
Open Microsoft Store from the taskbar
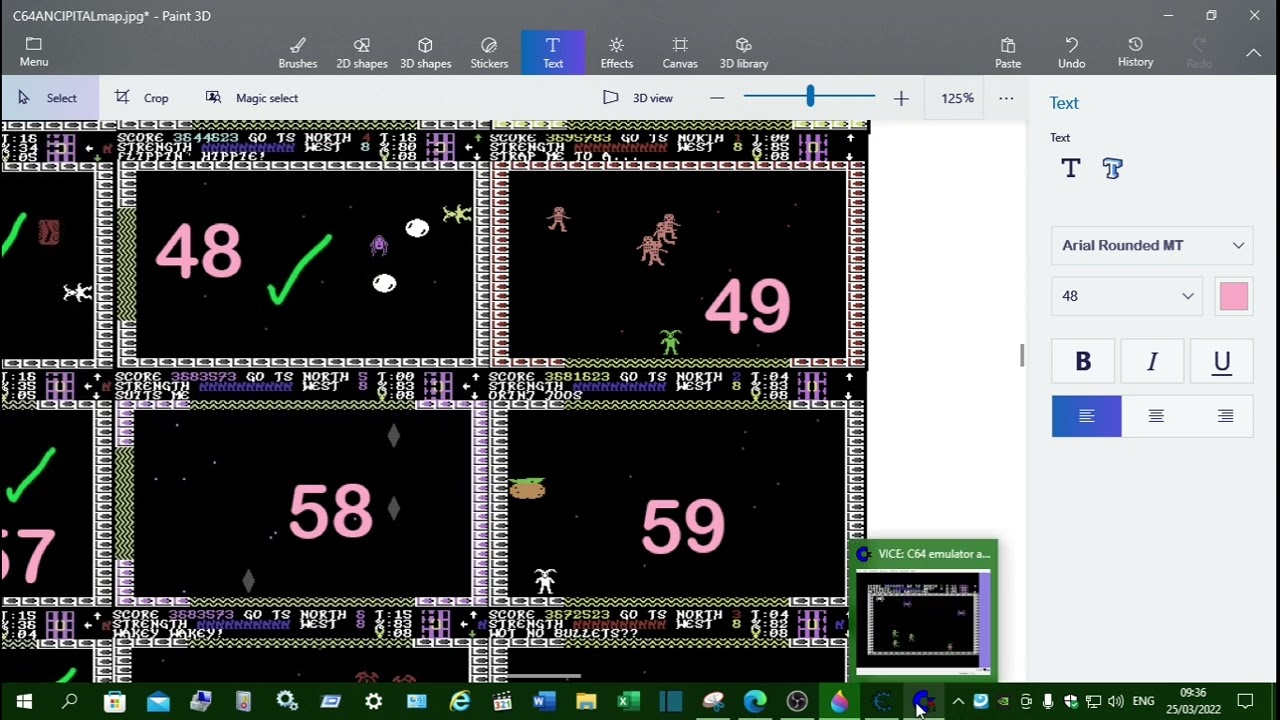tap(115, 701)
